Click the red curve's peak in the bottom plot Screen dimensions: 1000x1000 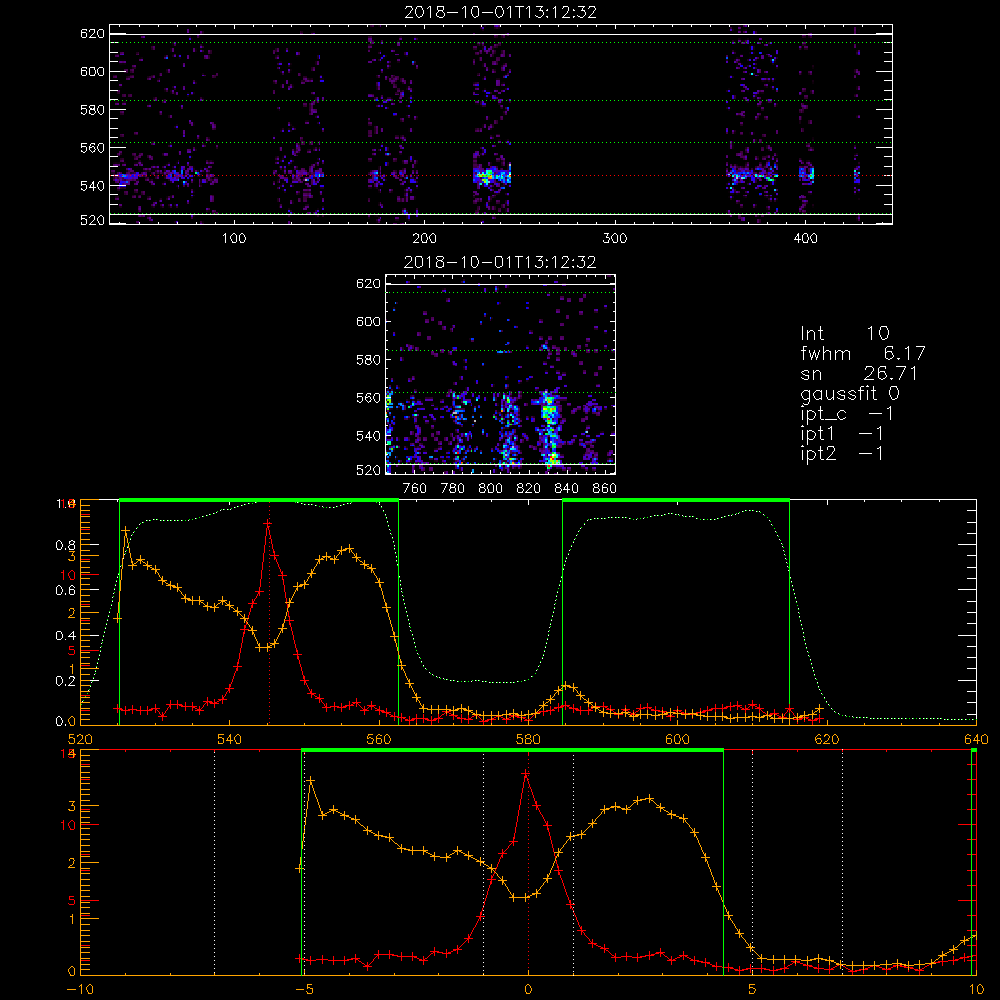(x=526, y=773)
